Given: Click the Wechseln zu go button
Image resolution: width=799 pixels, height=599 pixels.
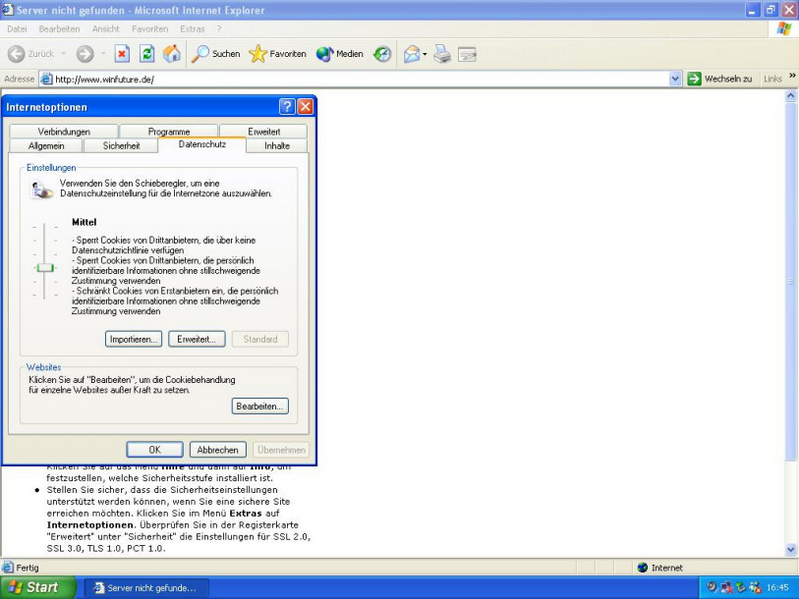Looking at the screenshot, I should [x=720, y=79].
